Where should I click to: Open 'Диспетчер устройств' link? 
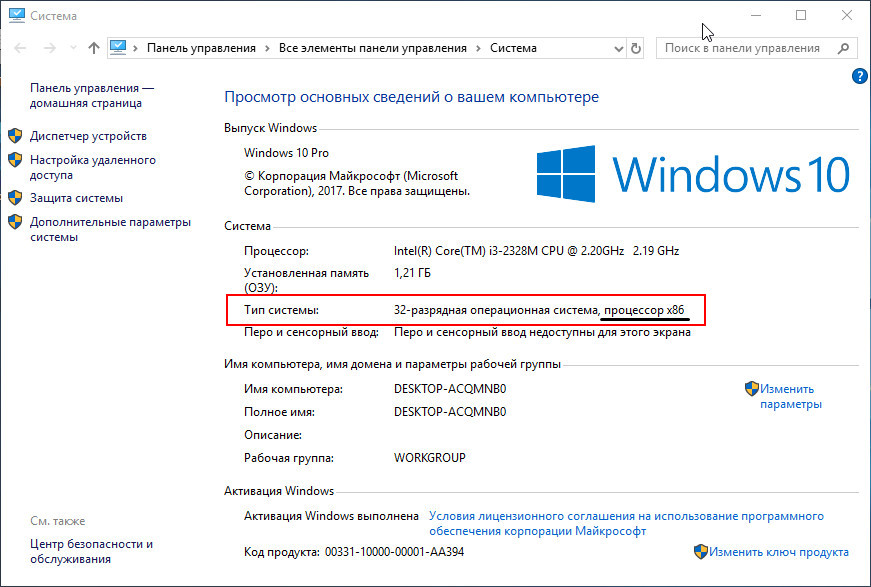pos(88,136)
